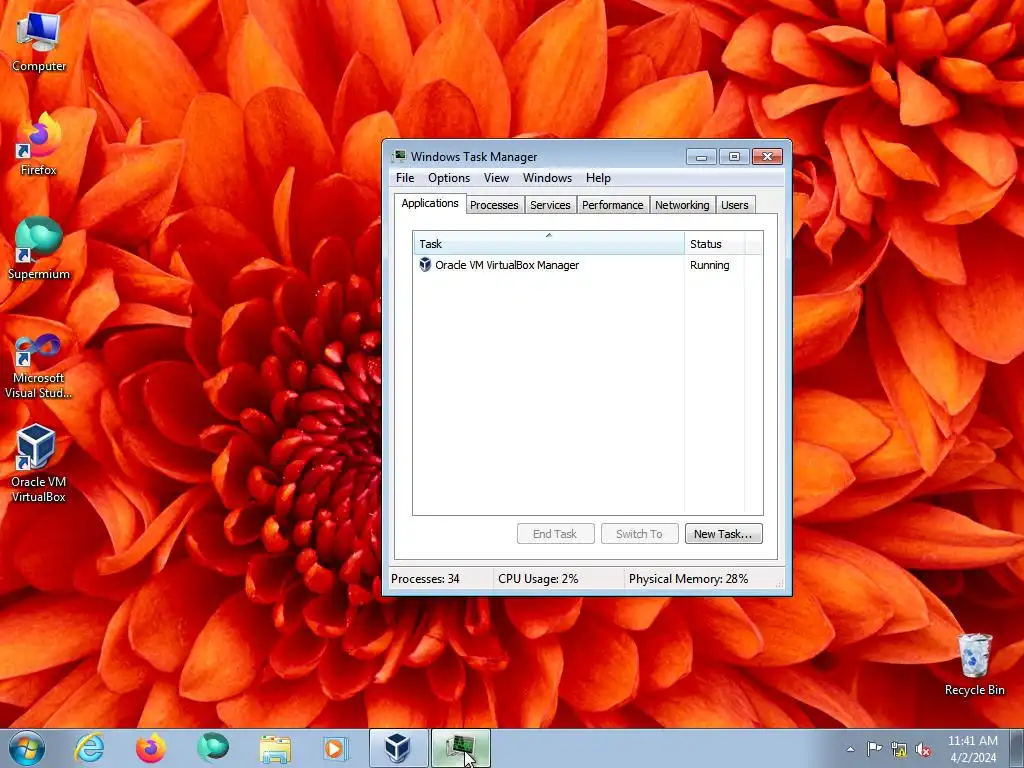Minimize the Task Manager window
The height and width of the screenshot is (768, 1024).
click(x=701, y=157)
